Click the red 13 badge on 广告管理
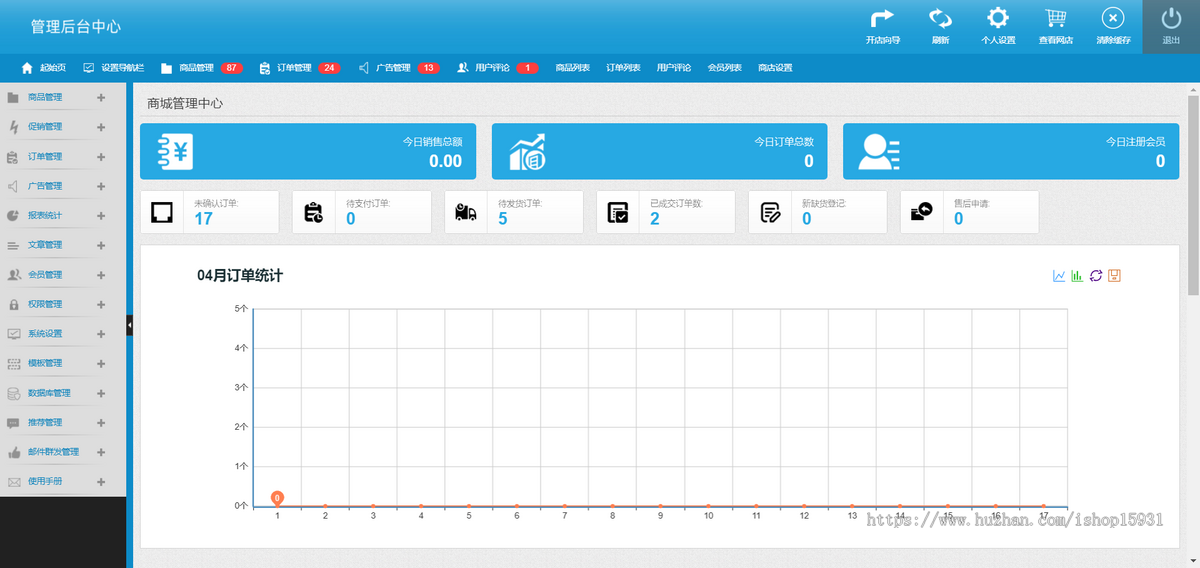1200x568 pixels. click(x=428, y=68)
